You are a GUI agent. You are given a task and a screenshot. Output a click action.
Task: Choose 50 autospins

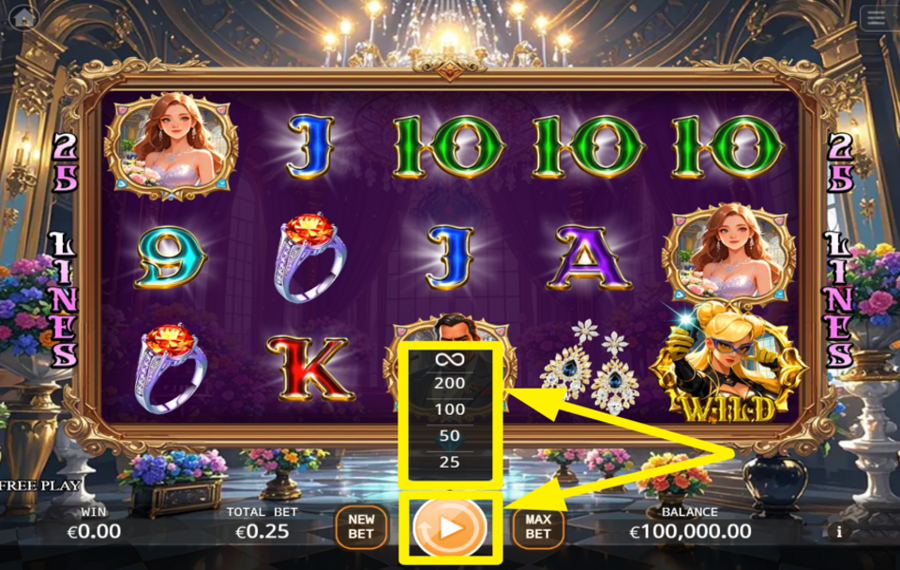coord(449,436)
